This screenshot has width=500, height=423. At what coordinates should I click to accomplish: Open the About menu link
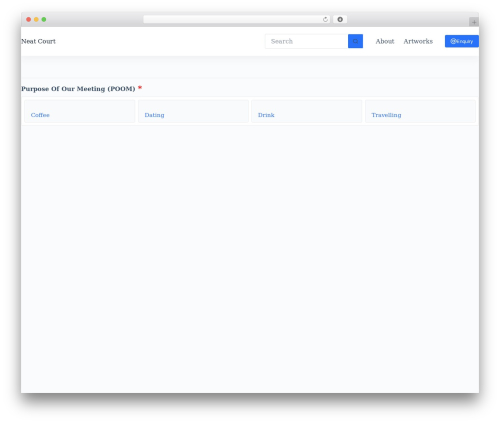385,41
